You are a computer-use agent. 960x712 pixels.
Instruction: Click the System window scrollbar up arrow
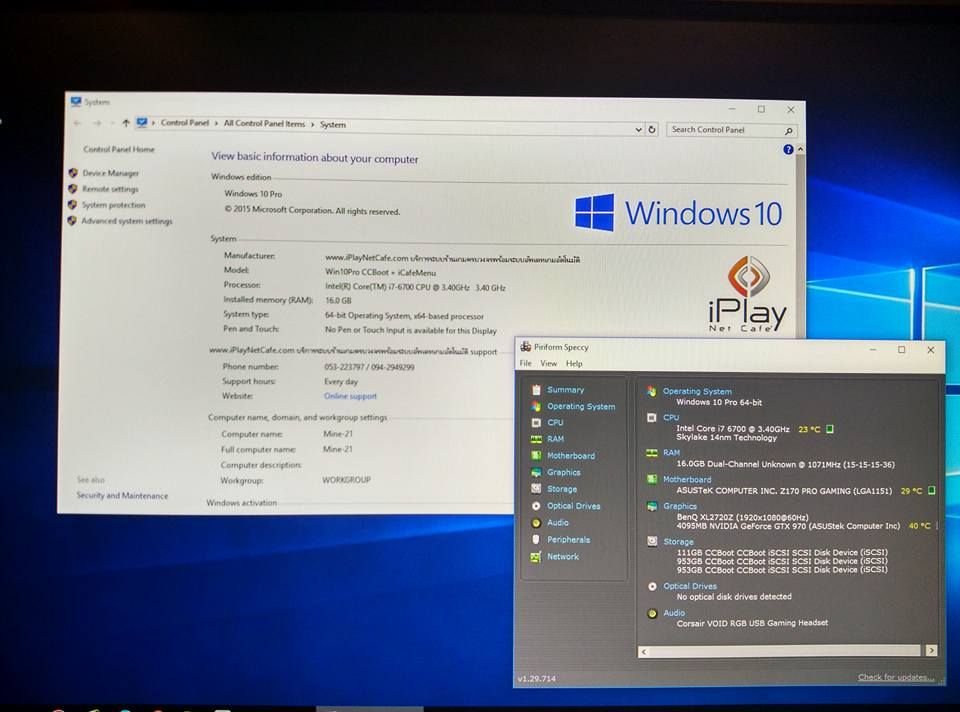coord(800,149)
